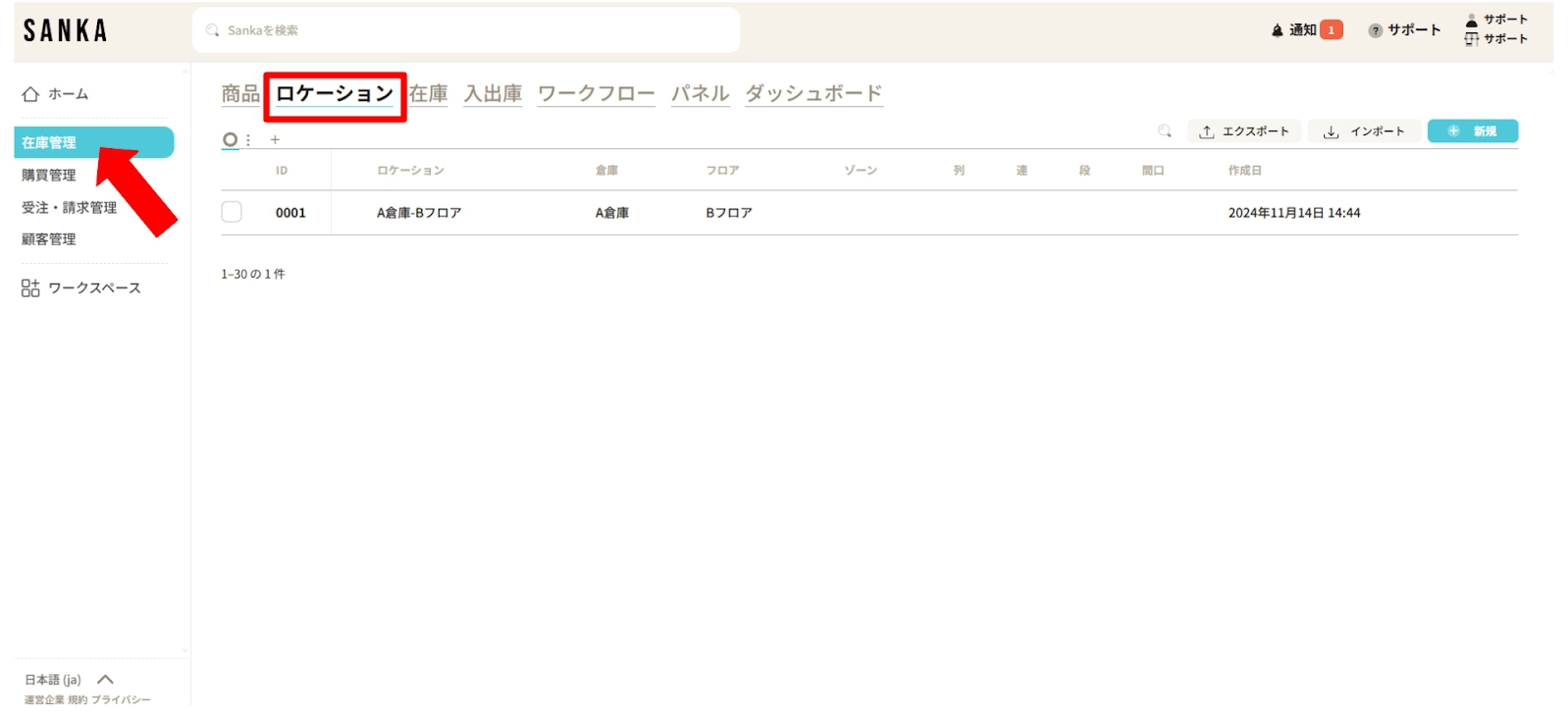Select the circle view icon above table
1568x720 pixels.
point(230,140)
